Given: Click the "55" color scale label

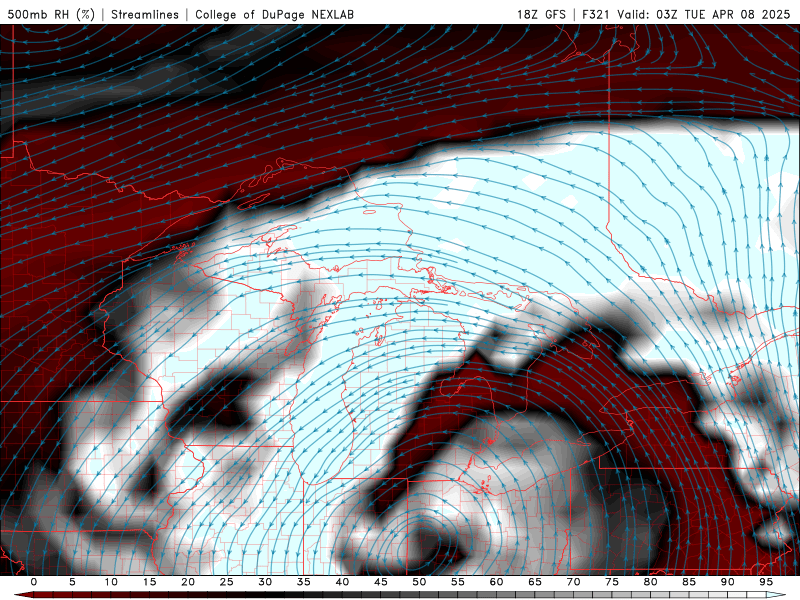Looking at the screenshot, I should point(458,582).
